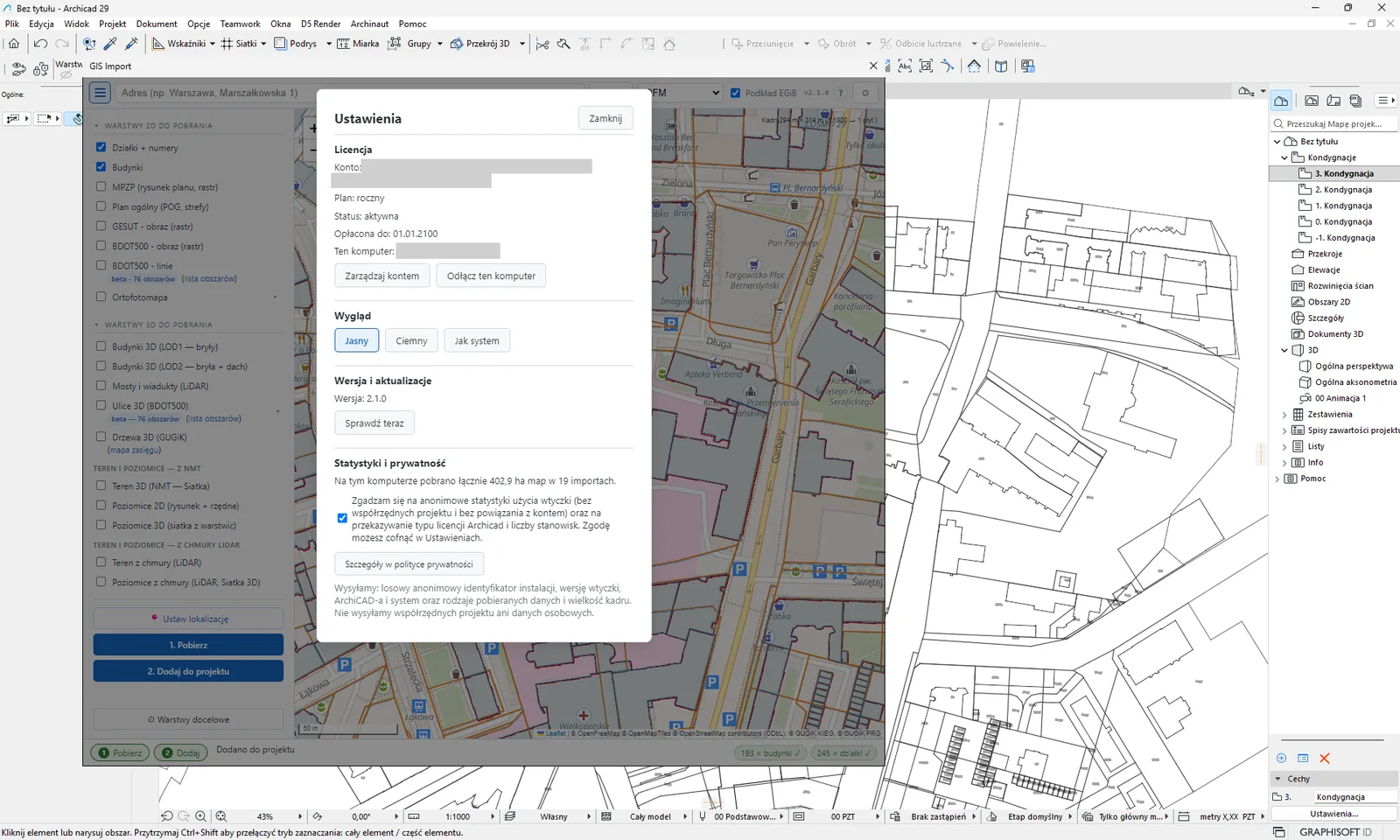Activate the scissors trim tool

[x=542, y=44]
